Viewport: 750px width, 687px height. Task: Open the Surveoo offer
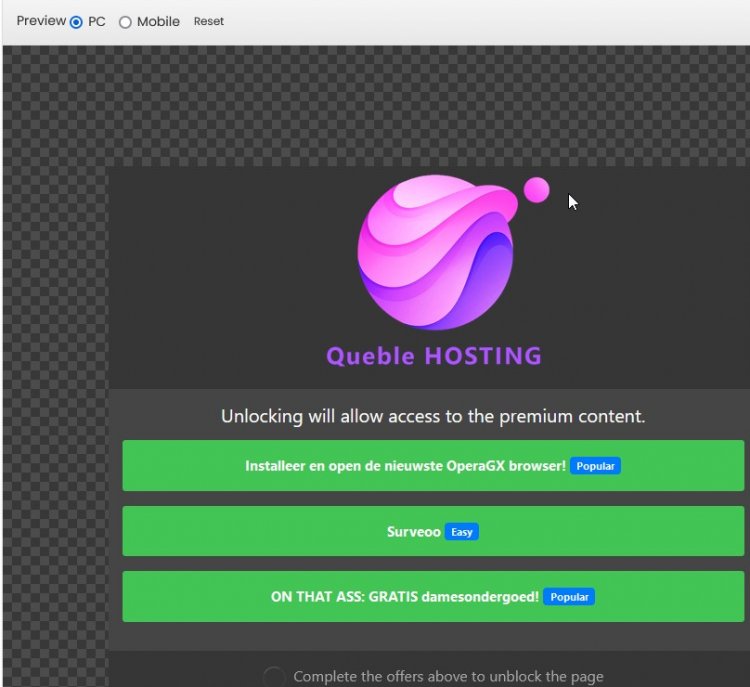[433, 531]
